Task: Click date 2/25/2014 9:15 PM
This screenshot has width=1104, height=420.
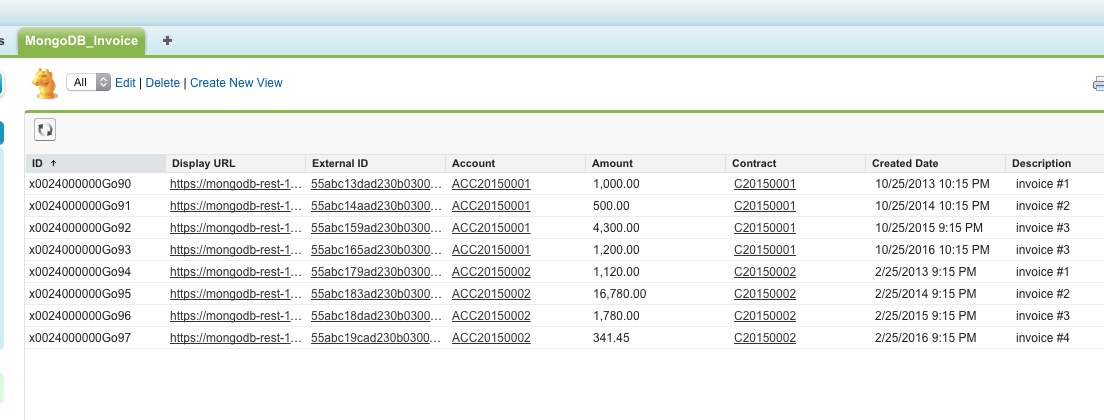Action: click(x=926, y=294)
